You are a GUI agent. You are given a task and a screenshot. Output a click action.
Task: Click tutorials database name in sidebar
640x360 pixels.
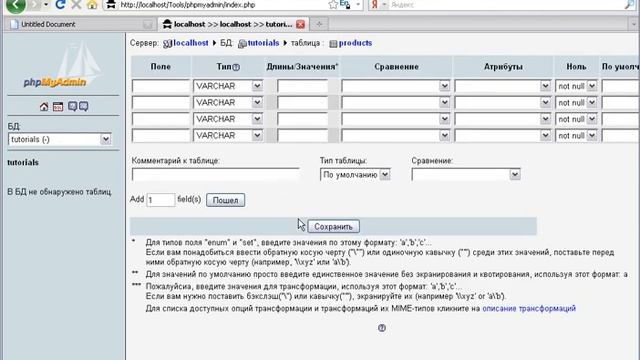tap(23, 162)
